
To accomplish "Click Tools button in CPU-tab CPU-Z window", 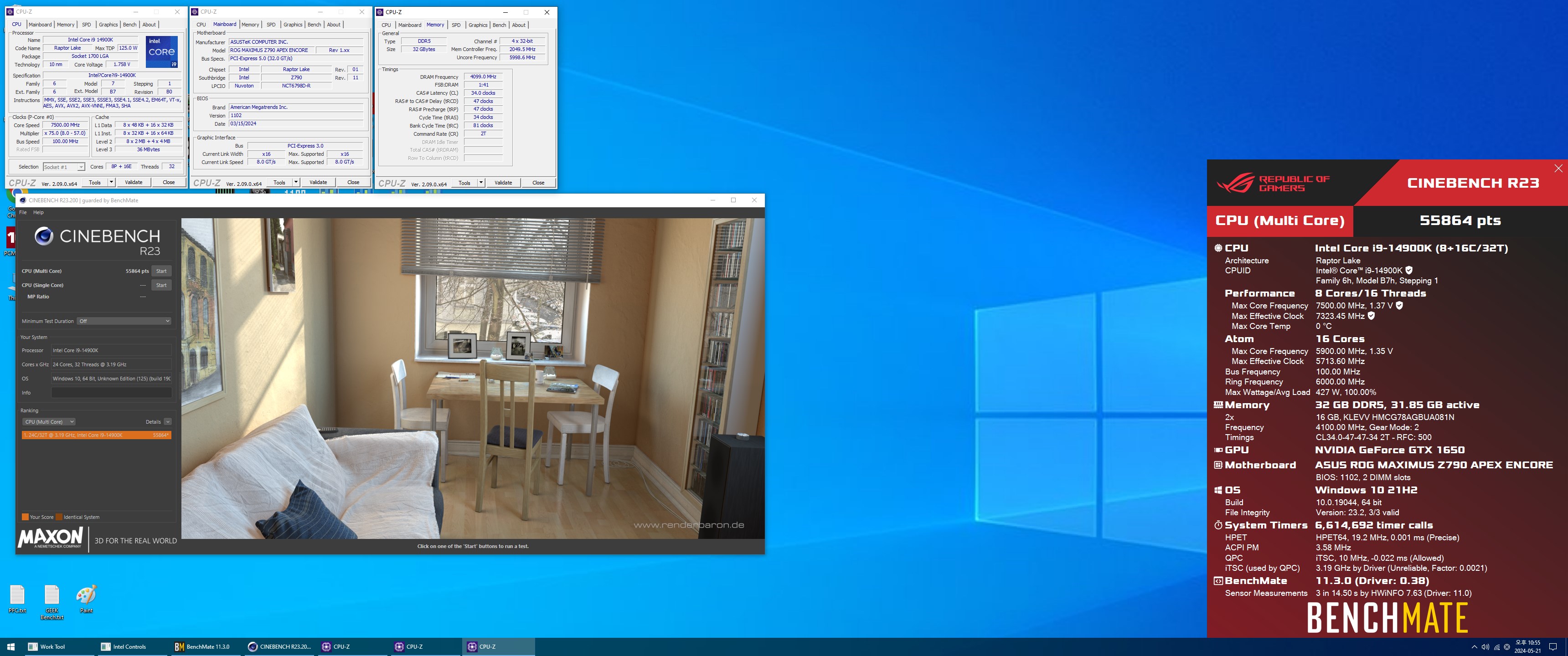I will pos(94,182).
